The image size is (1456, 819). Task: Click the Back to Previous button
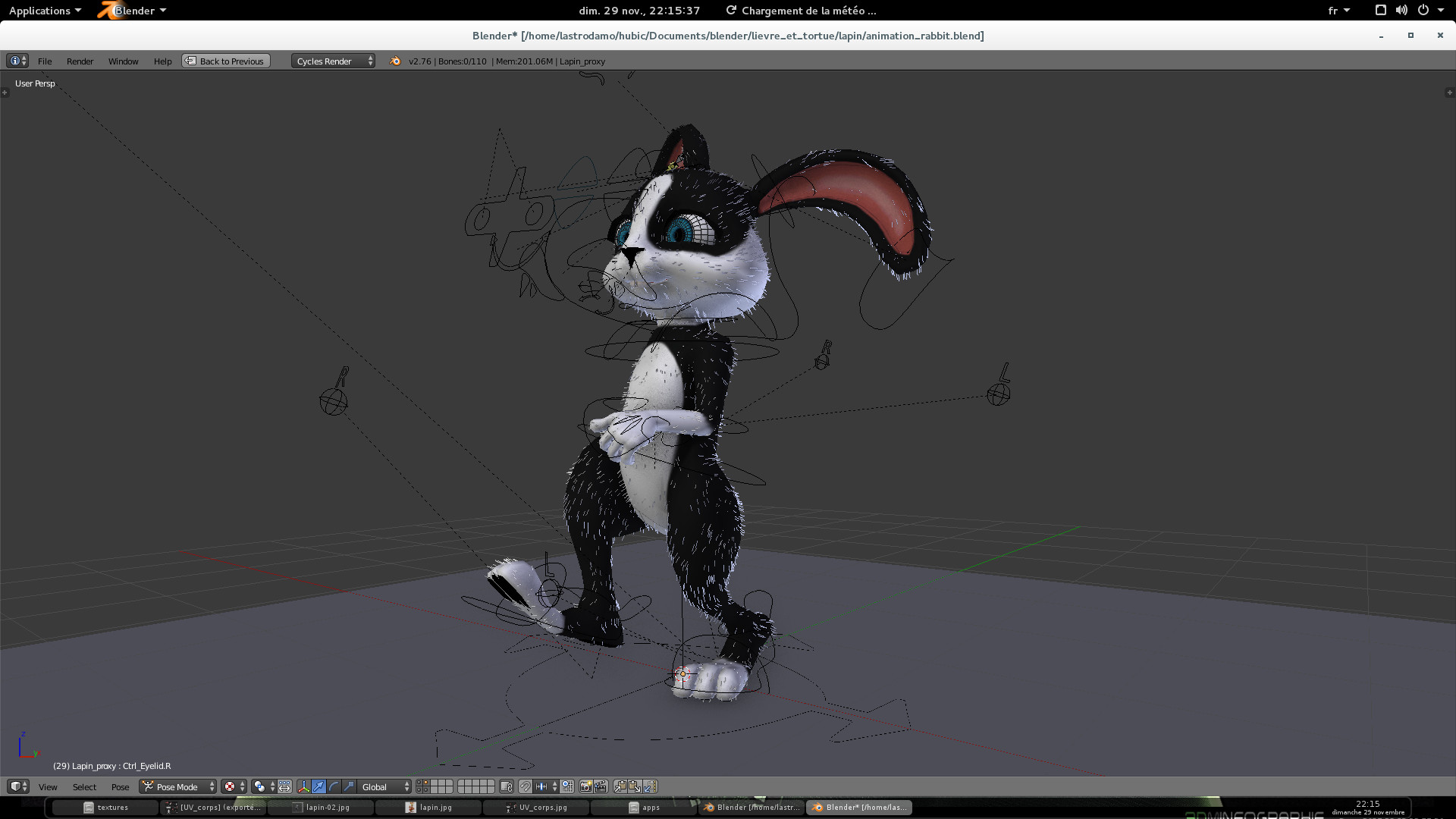point(225,61)
